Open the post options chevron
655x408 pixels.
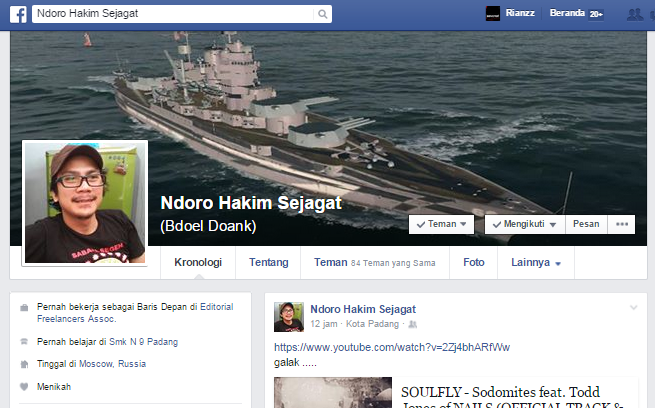[x=633, y=308]
